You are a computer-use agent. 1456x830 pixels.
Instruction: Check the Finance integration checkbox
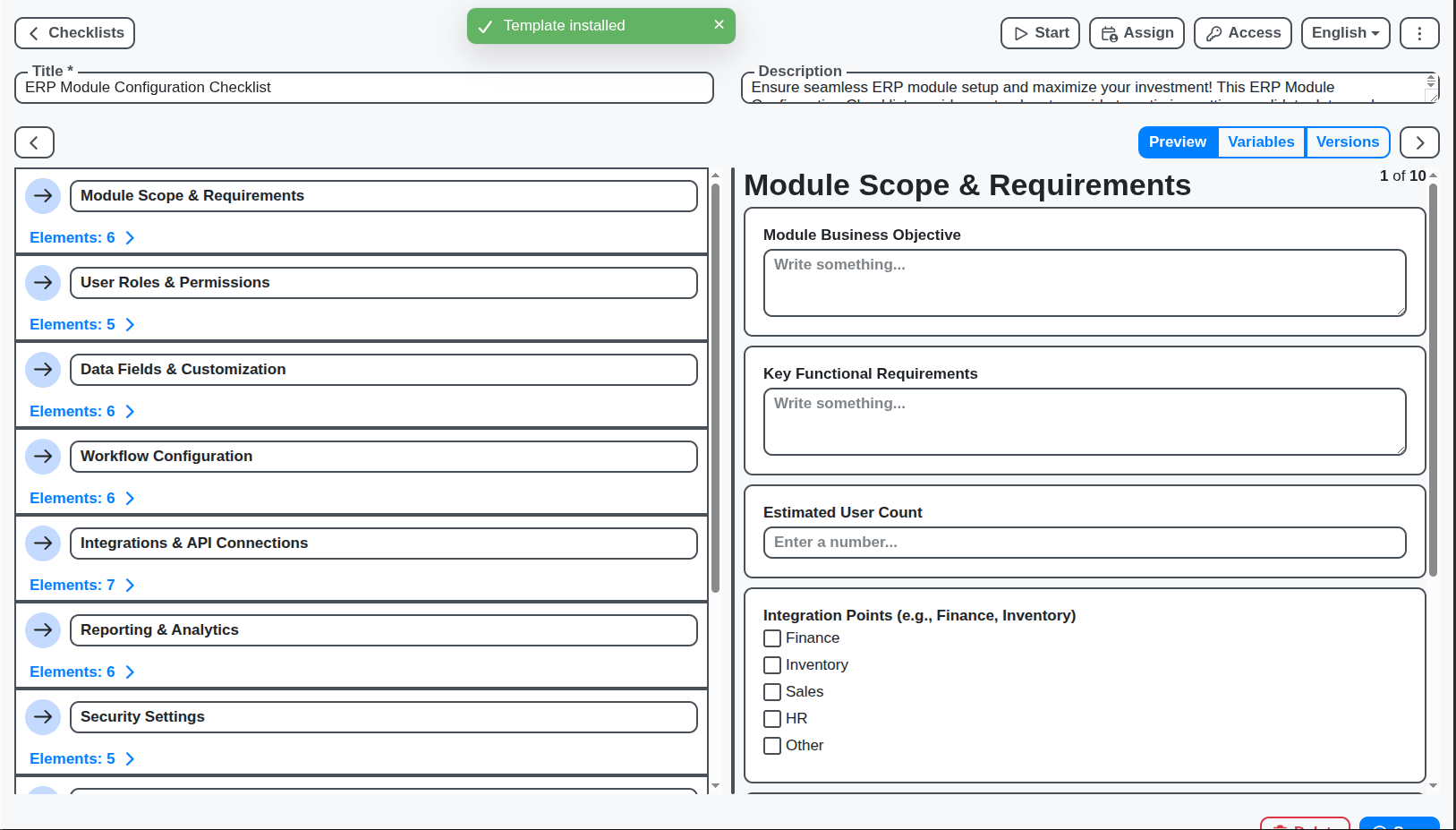pos(771,637)
